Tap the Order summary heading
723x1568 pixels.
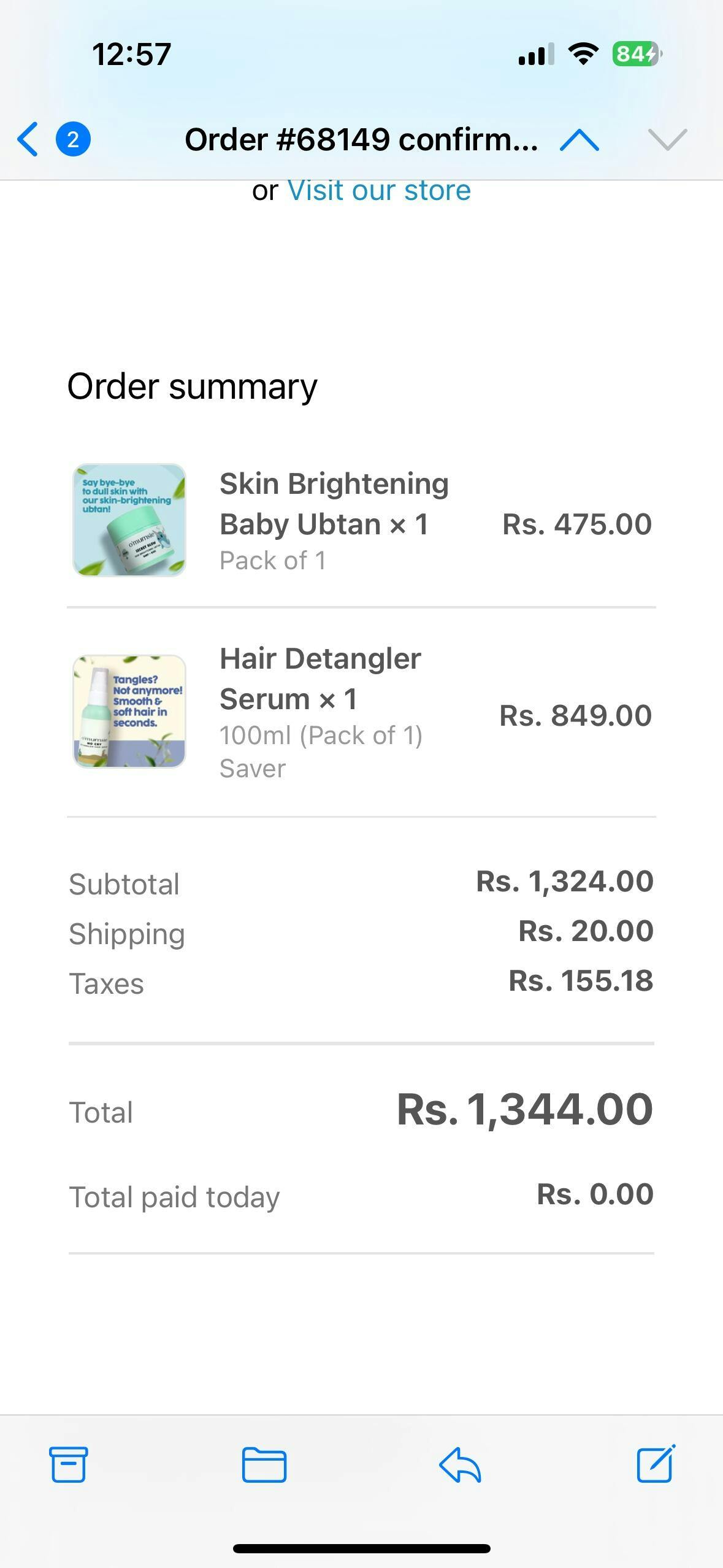(192, 386)
